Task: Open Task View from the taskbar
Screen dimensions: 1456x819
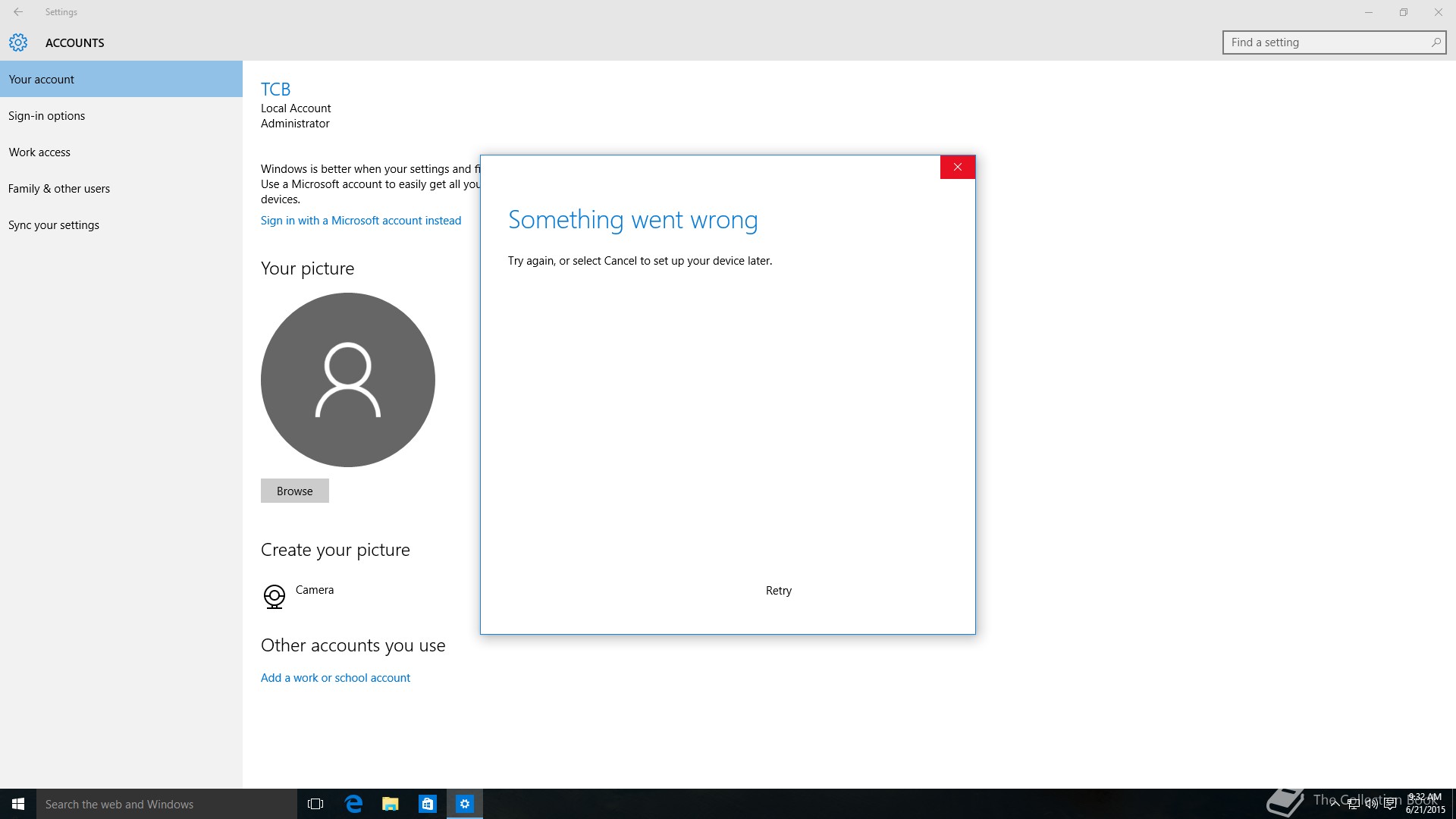Action: point(315,804)
